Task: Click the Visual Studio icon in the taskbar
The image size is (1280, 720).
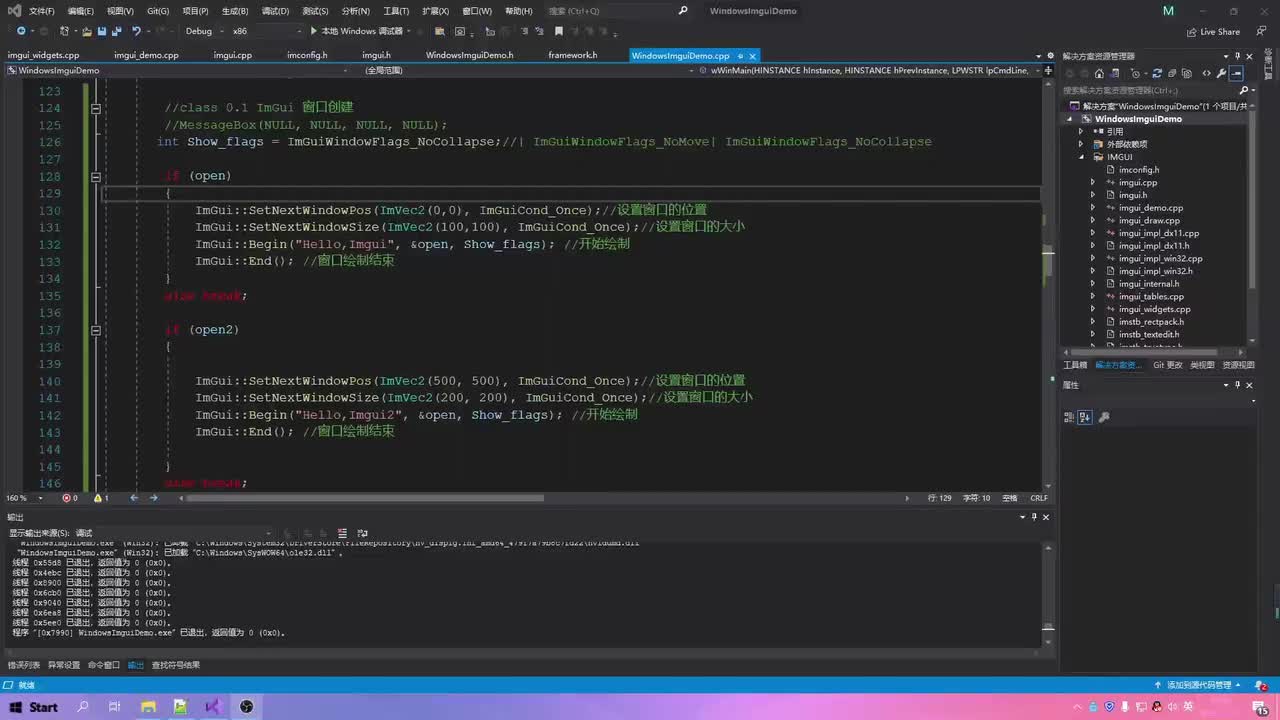Action: (x=213, y=707)
